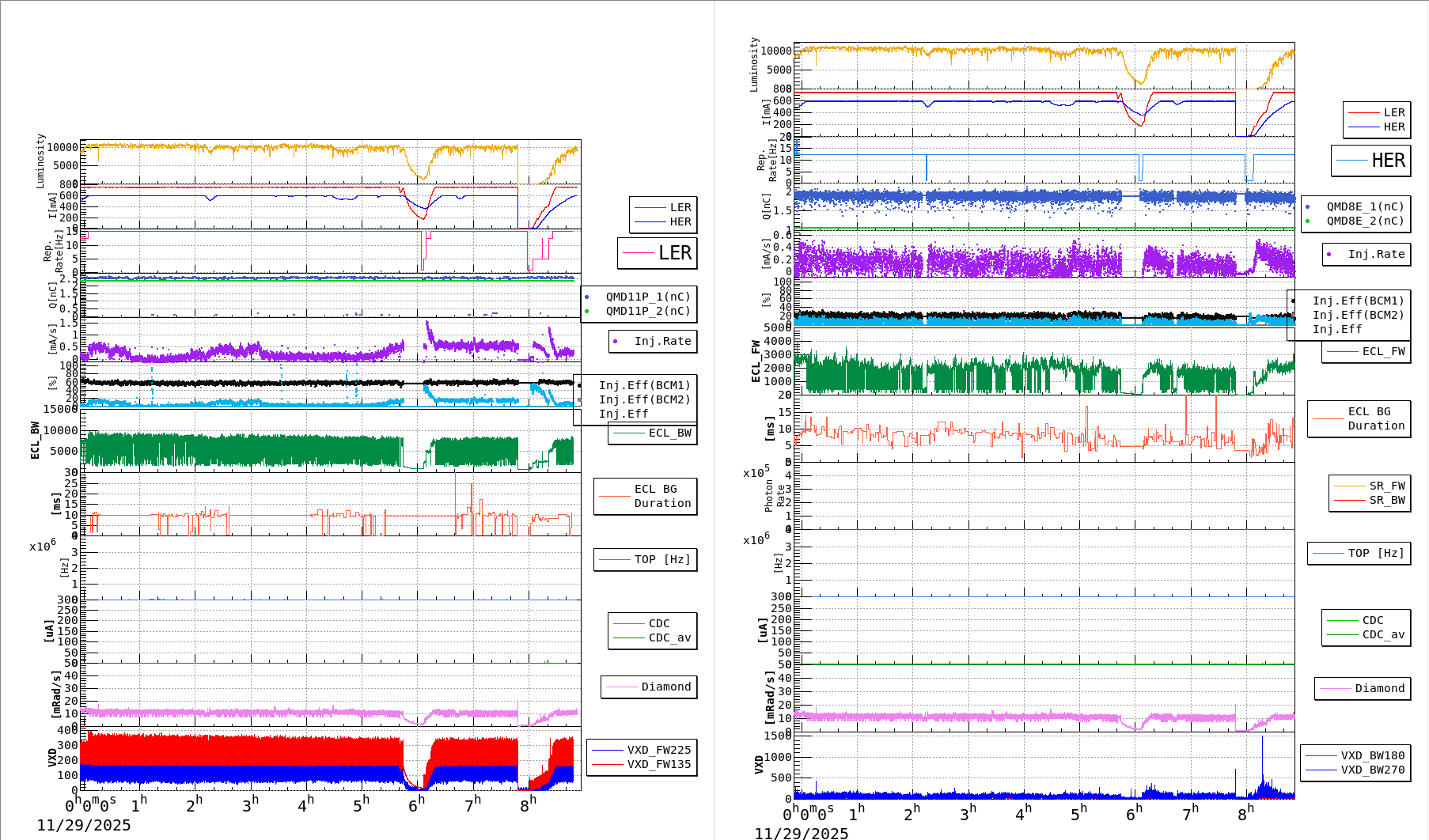Open the CDC / CDC_av legend box on the right
Screen dimensions: 1429x840
click(x=1365, y=627)
